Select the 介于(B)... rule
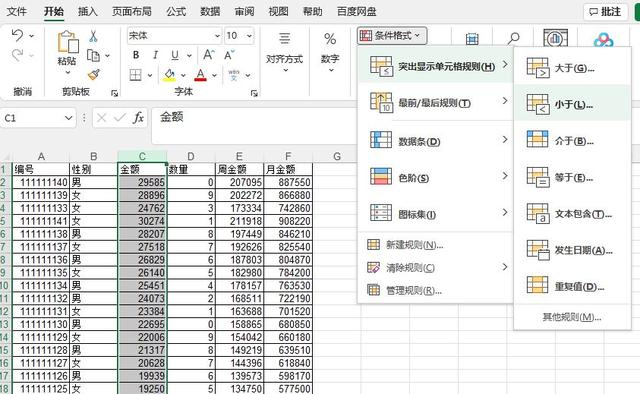Viewport: 640px width, 394px height. 572,140
